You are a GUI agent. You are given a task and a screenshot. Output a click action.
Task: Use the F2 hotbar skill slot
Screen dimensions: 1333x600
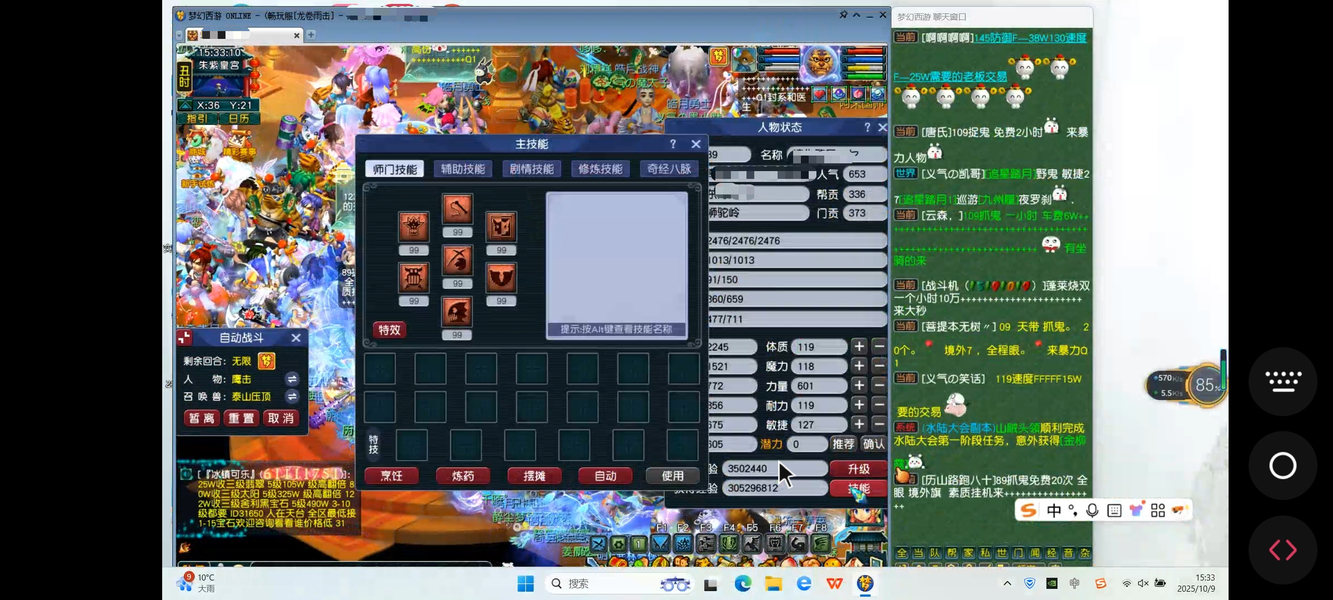click(684, 543)
